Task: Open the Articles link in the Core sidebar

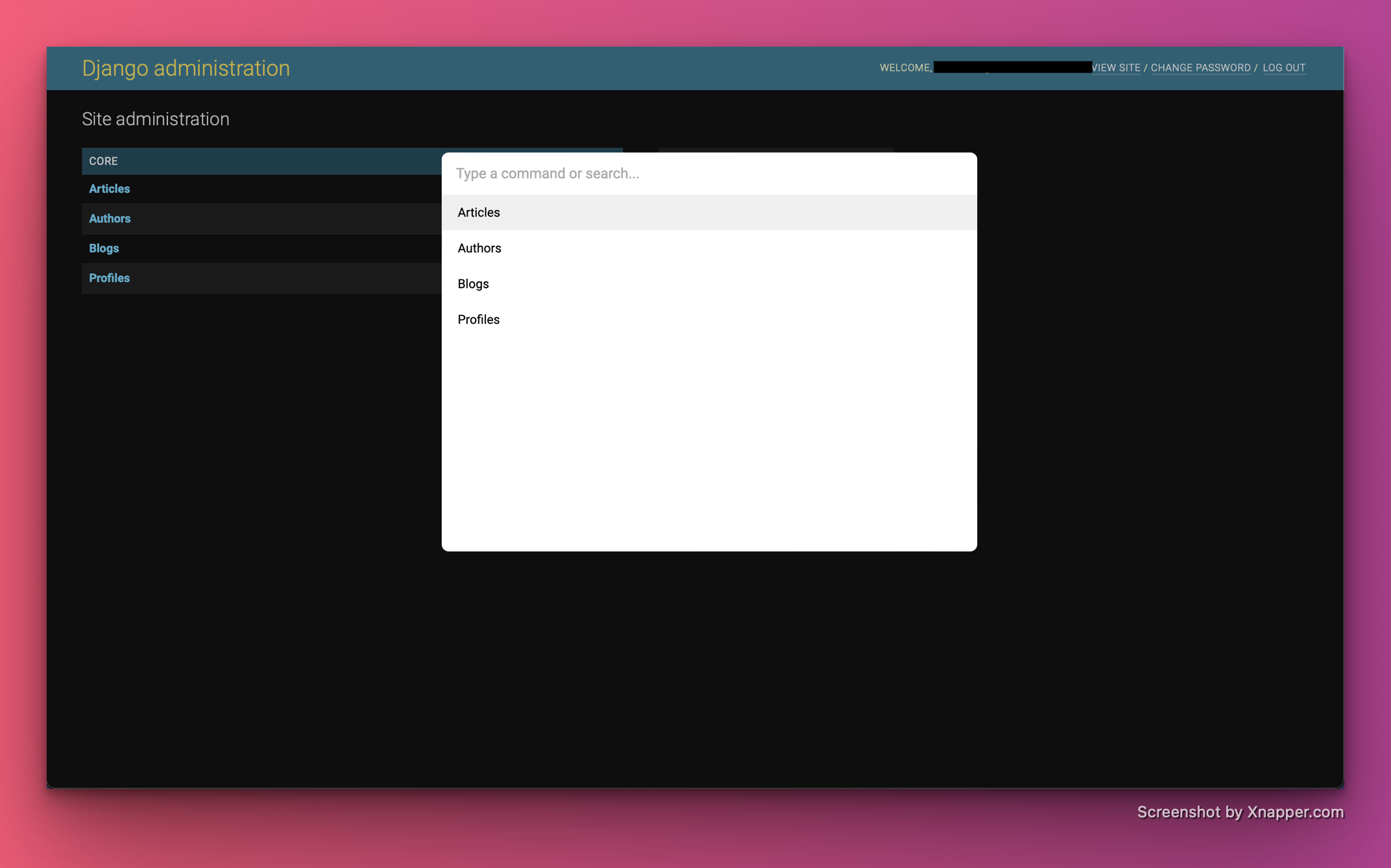Action: click(109, 189)
